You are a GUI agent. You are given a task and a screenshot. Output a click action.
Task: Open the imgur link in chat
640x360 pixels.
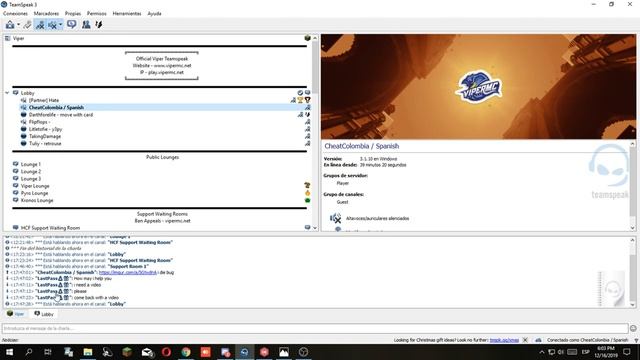pyautogui.click(x=127, y=272)
